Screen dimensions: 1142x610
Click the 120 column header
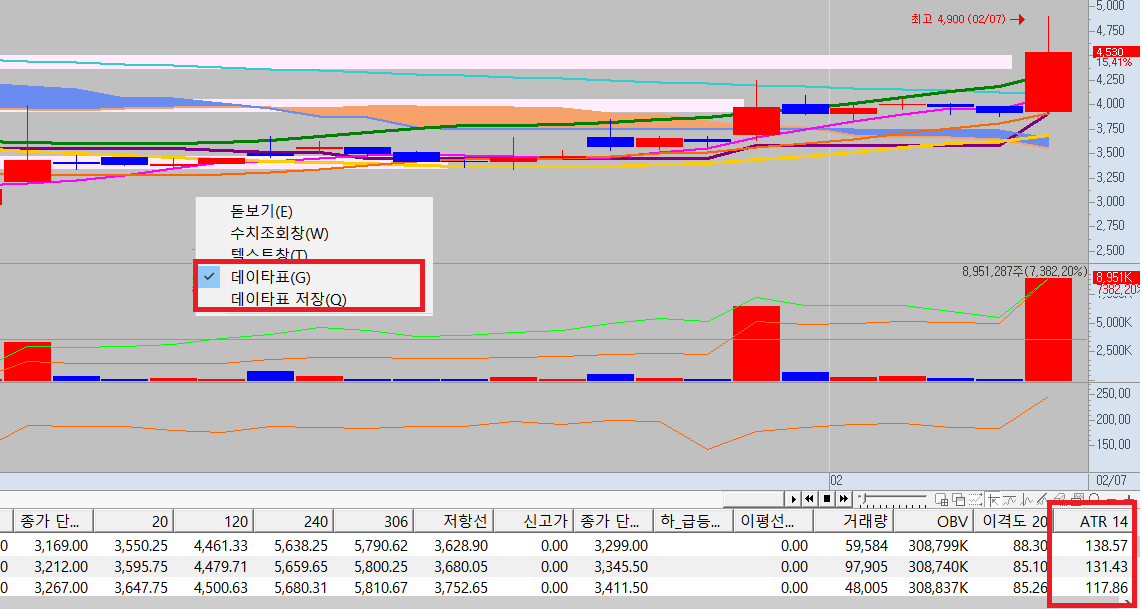click(x=213, y=521)
